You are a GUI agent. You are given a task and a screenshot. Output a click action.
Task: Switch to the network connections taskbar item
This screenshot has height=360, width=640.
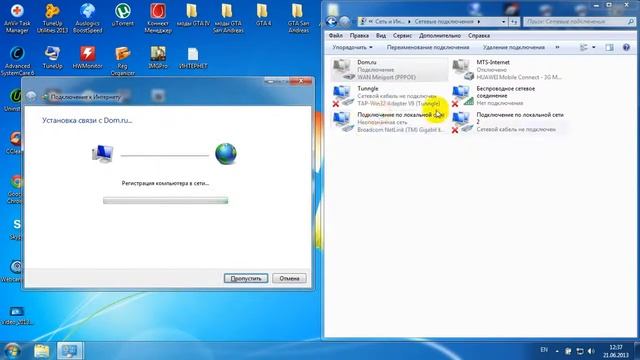pyautogui.click(x=69, y=351)
